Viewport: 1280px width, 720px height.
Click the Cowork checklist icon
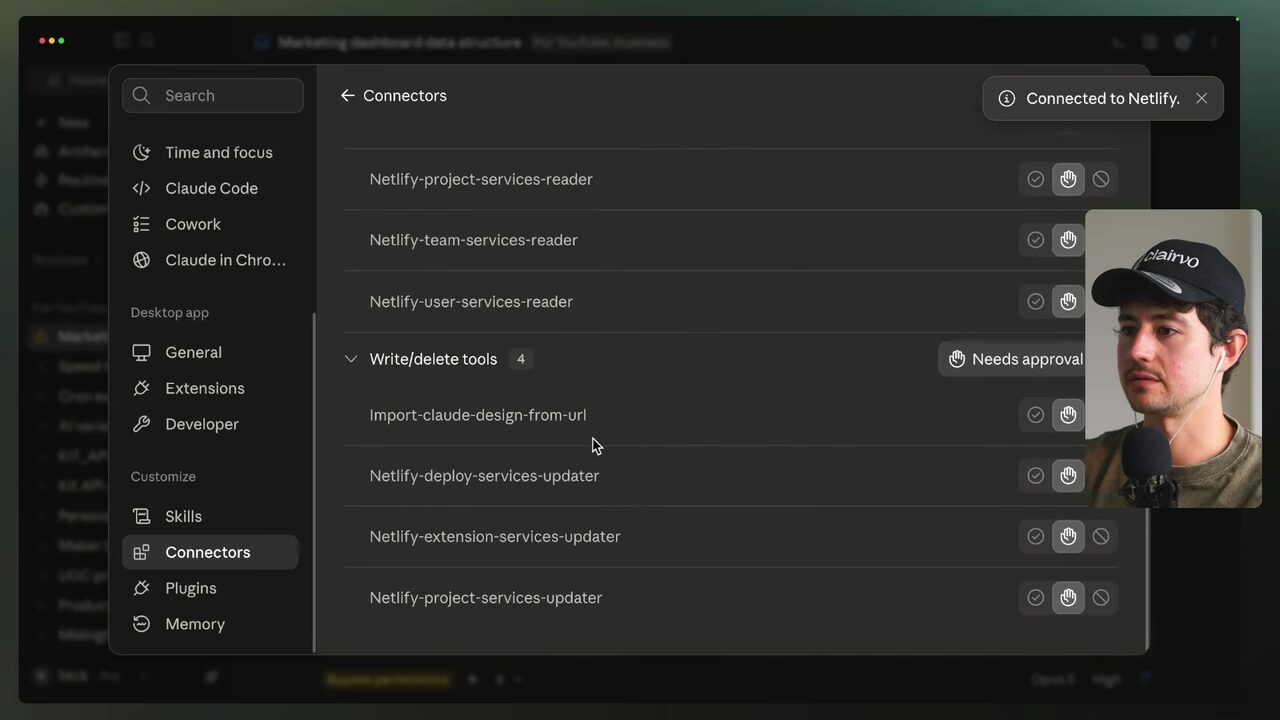click(142, 224)
